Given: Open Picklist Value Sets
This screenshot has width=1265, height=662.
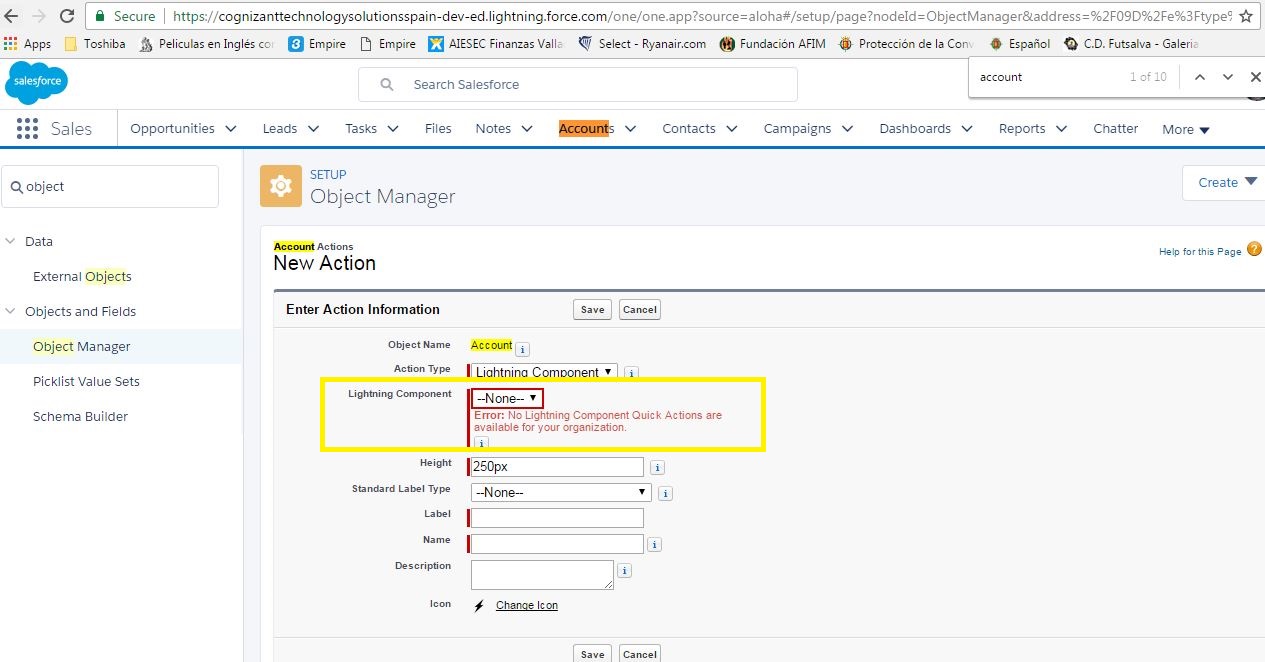Looking at the screenshot, I should (x=86, y=382).
